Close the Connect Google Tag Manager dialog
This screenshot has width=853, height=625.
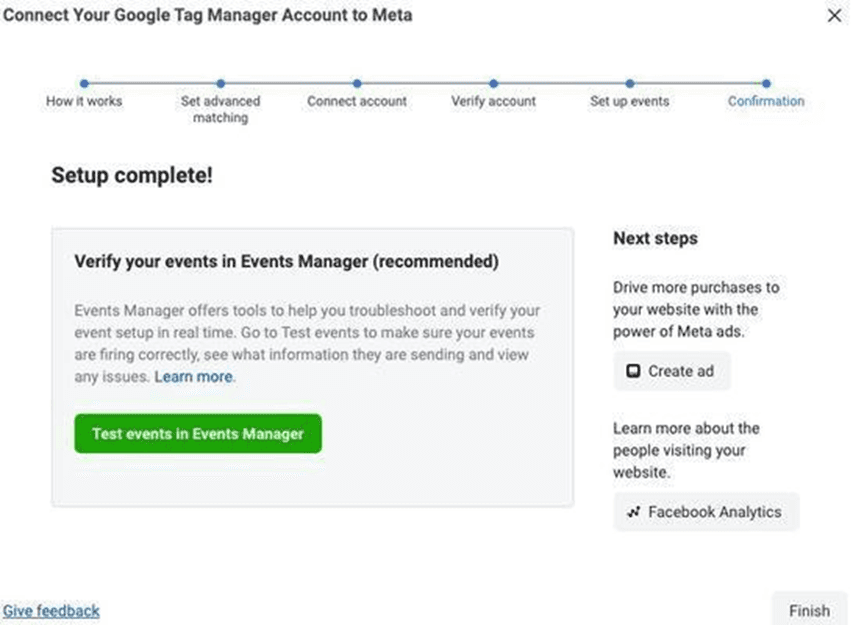coord(834,15)
